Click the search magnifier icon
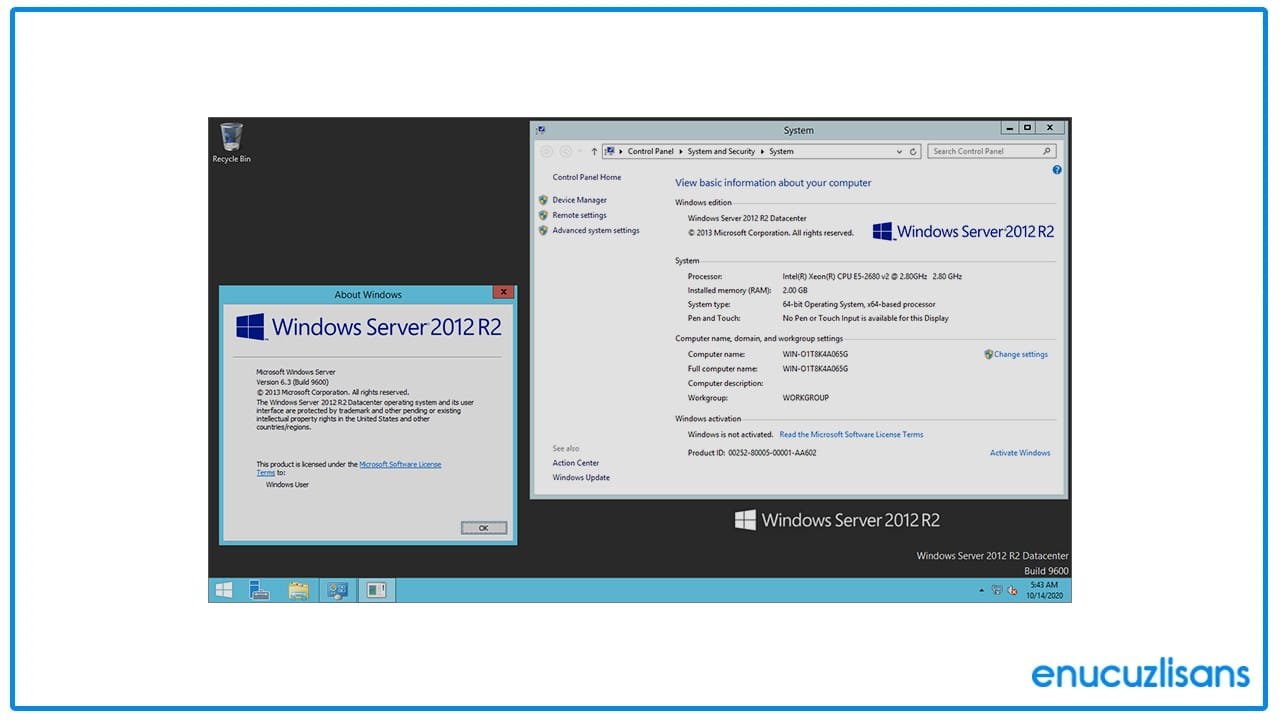 (x=1047, y=151)
